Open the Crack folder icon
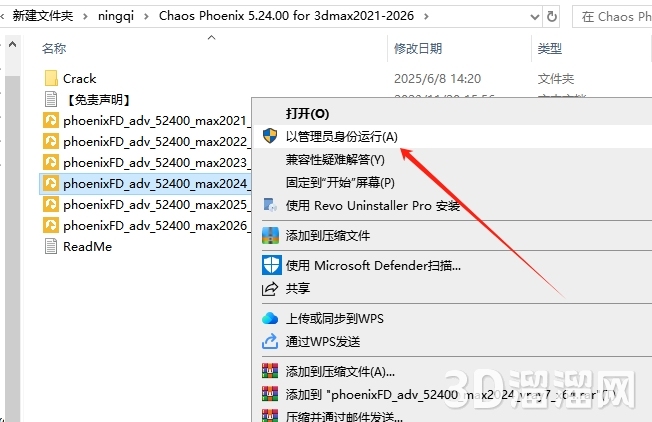 [51, 78]
